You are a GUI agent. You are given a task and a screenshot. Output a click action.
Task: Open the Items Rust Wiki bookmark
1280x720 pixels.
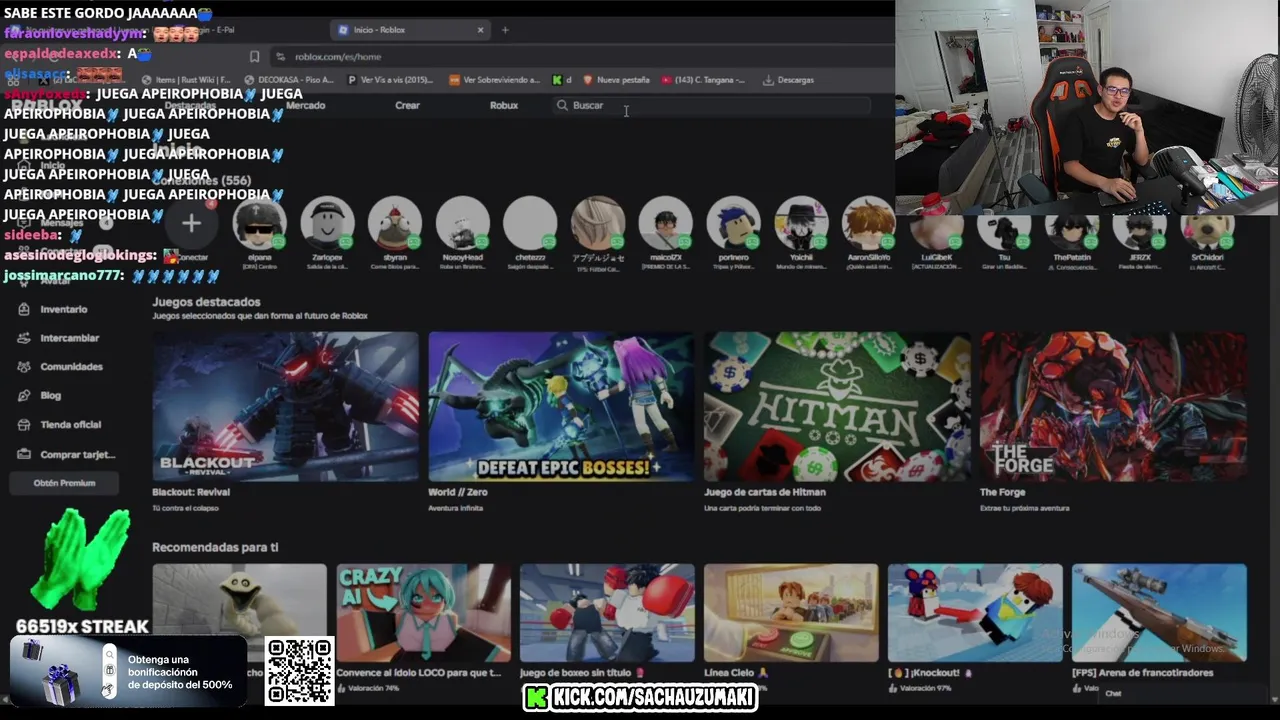pyautogui.click(x=186, y=80)
